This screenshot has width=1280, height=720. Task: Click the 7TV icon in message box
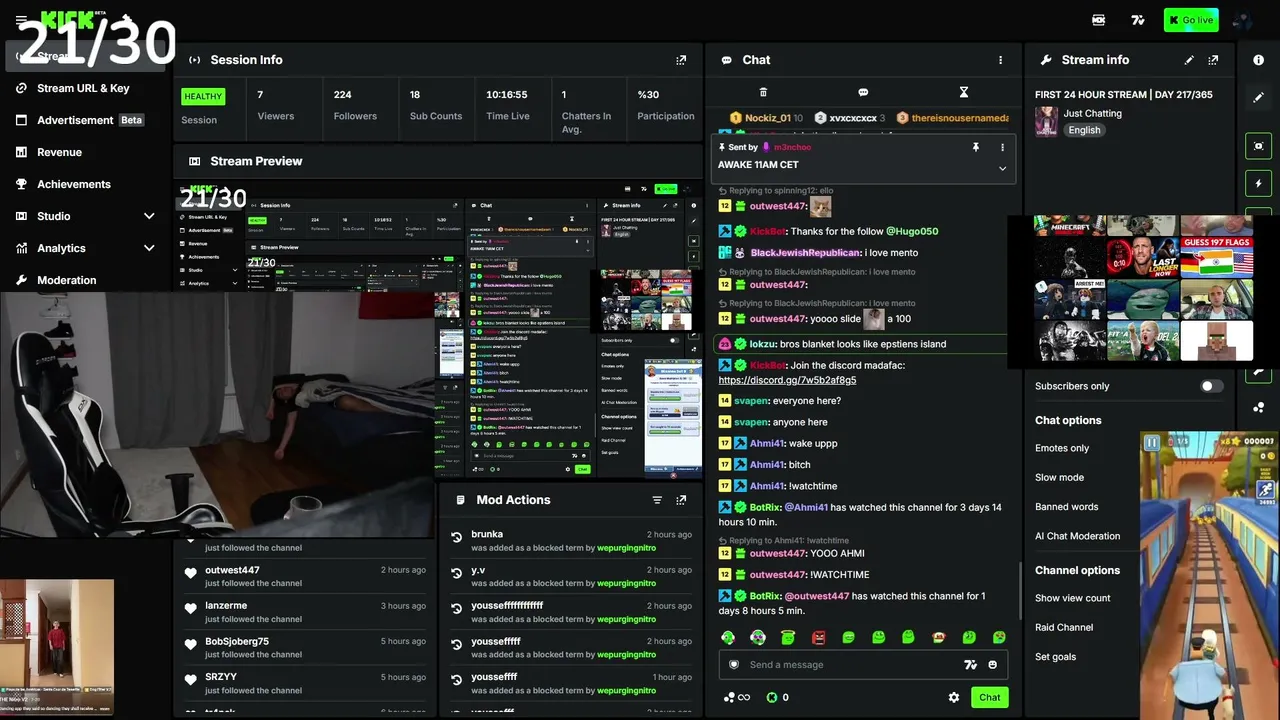tap(969, 664)
